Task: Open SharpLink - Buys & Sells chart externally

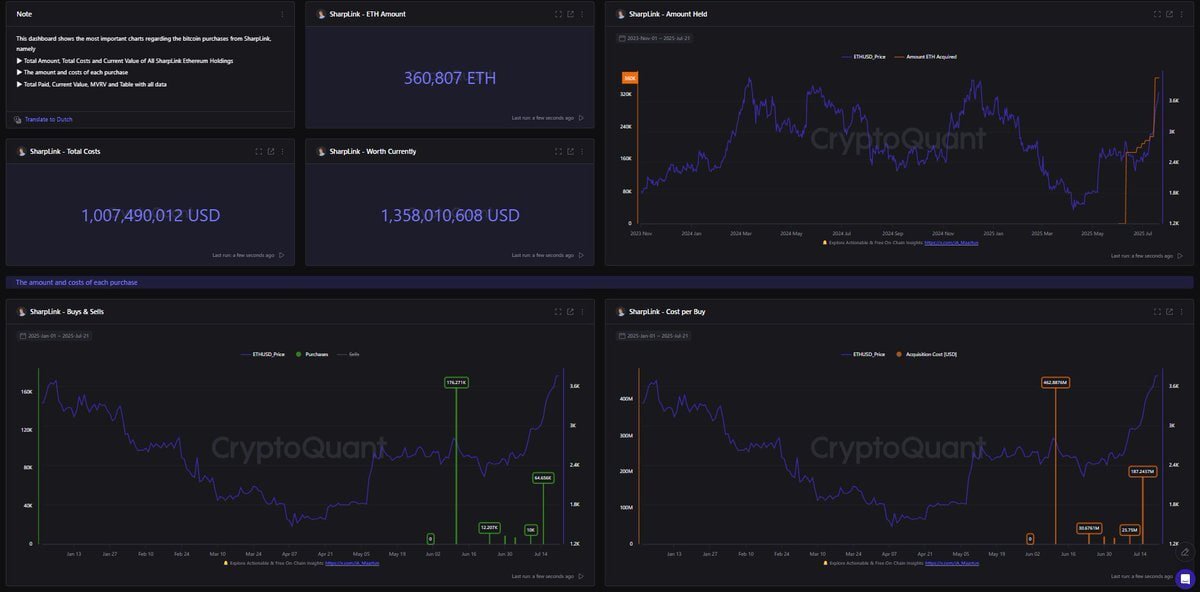Action: 570,311
